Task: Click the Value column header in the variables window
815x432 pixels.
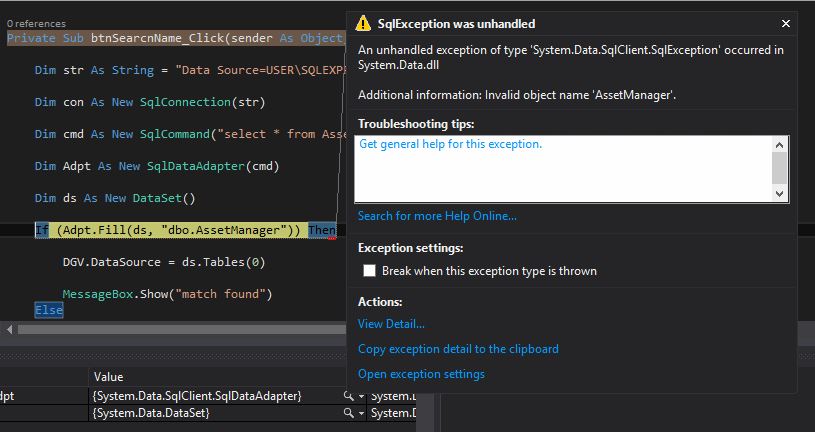Action: click(108, 377)
